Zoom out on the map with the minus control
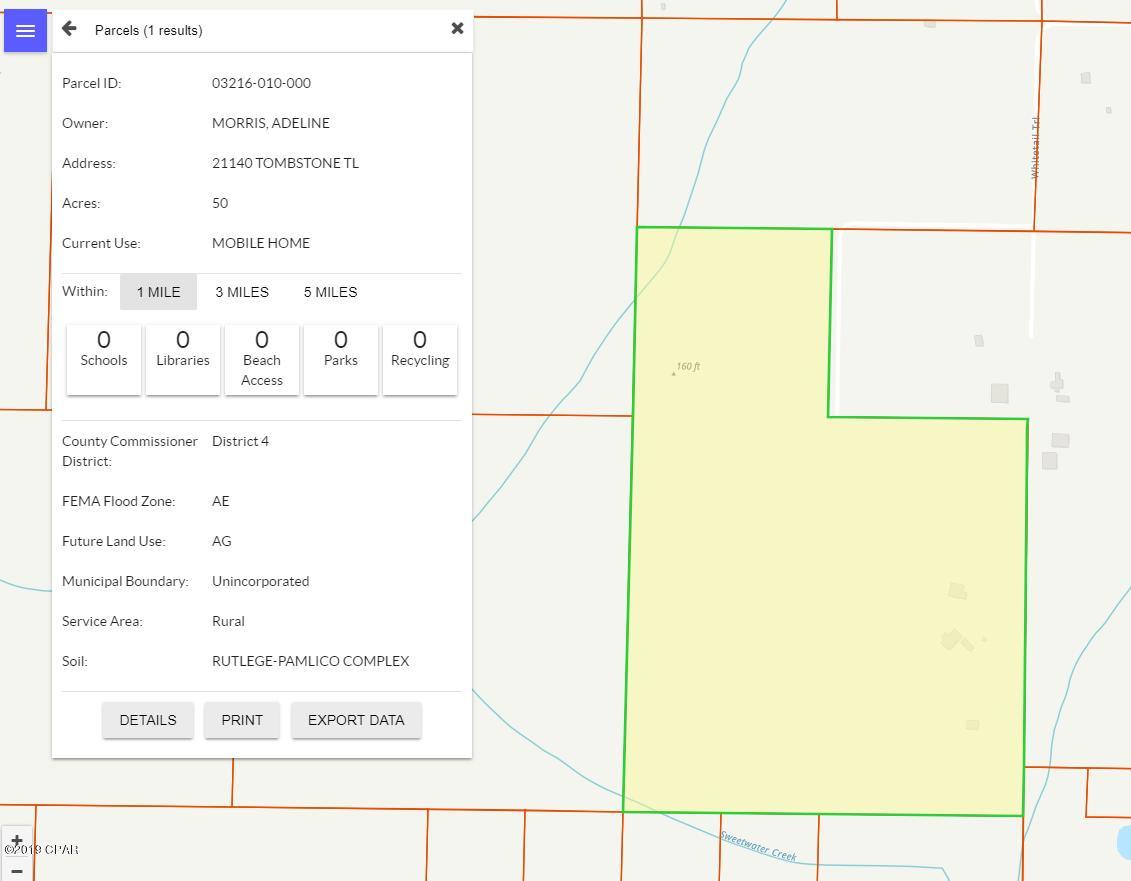1131x881 pixels. [16, 870]
